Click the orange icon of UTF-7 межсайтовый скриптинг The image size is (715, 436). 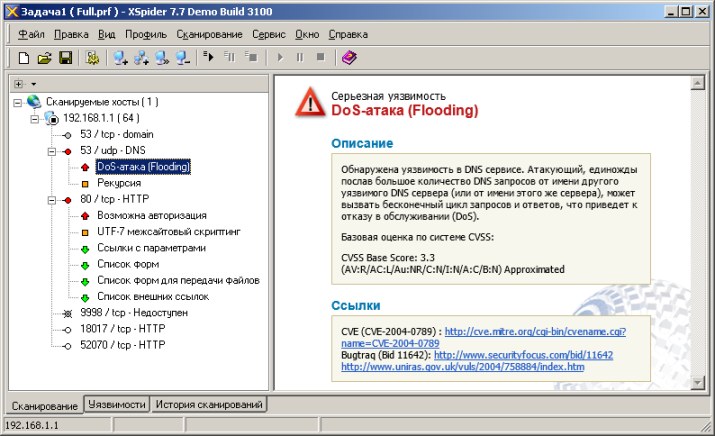85,232
